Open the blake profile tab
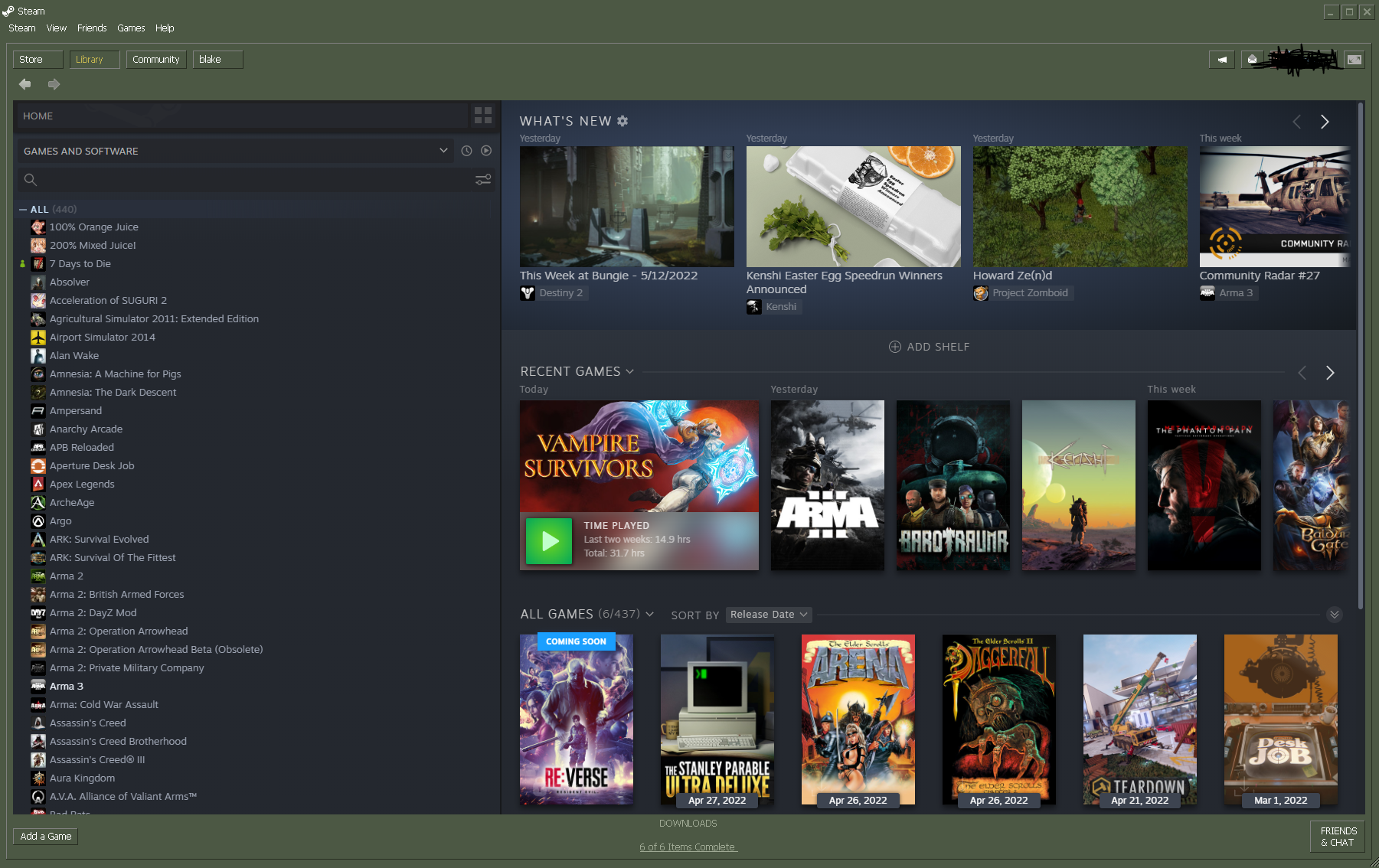Screen dimensions: 1379x868 coord(217,60)
